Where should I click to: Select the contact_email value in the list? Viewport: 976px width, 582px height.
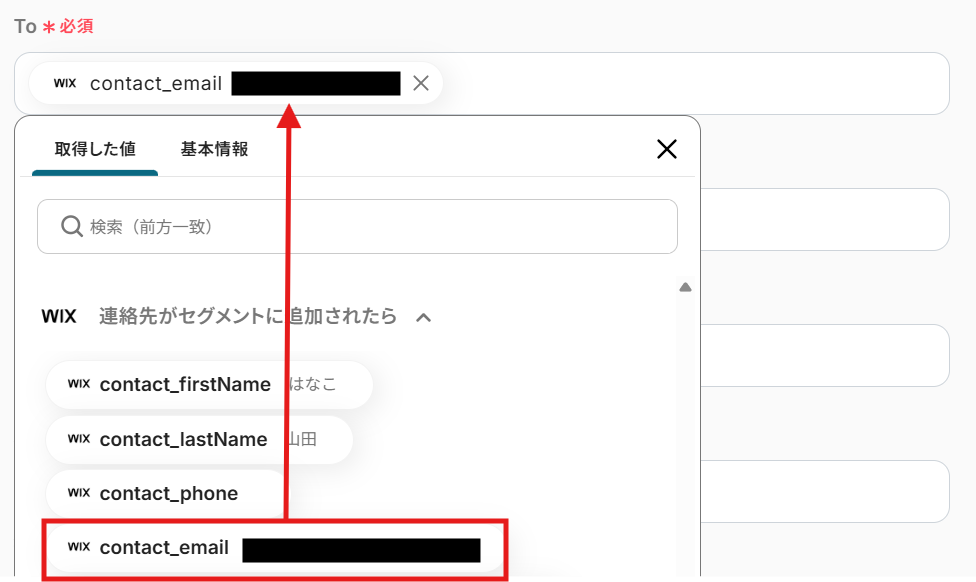(274, 548)
